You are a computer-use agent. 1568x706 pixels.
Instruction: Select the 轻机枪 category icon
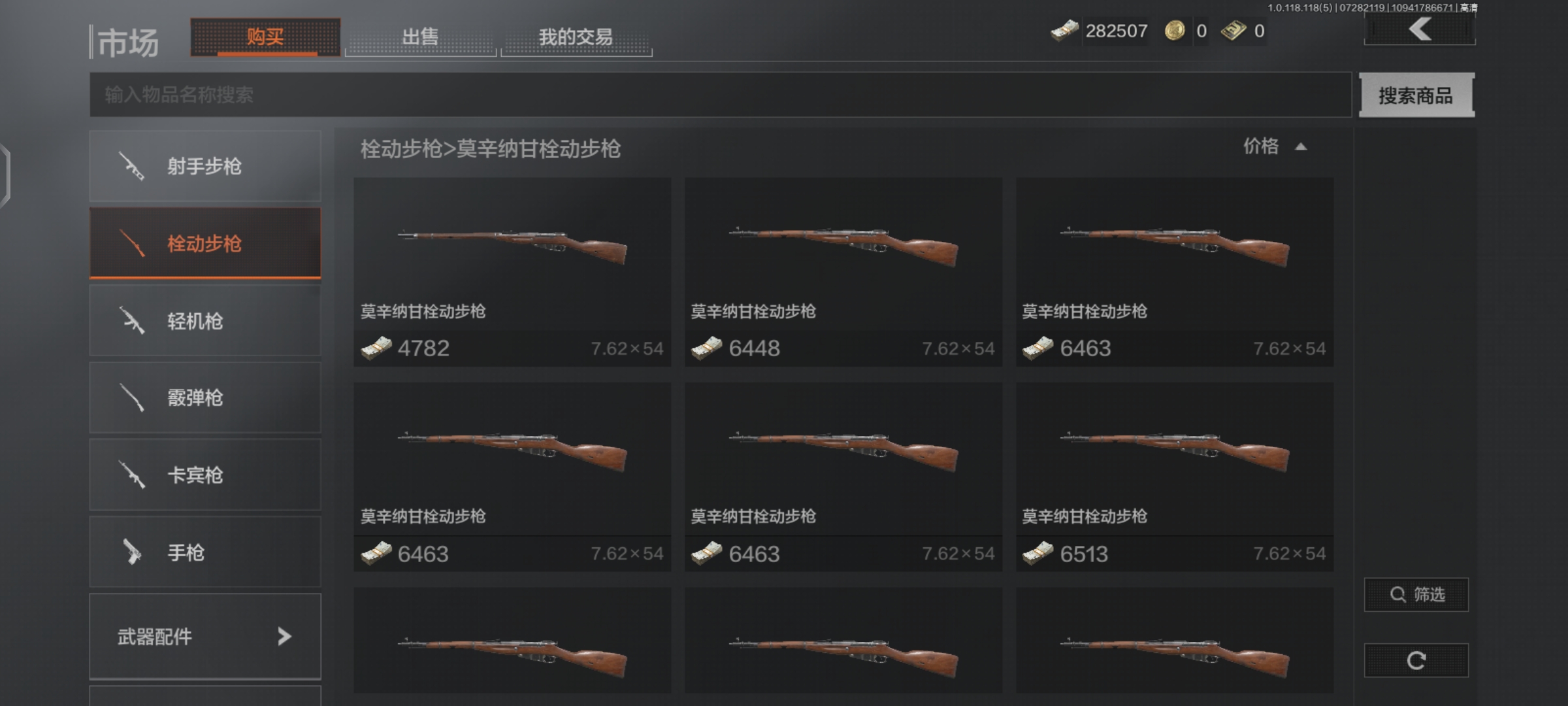point(132,321)
